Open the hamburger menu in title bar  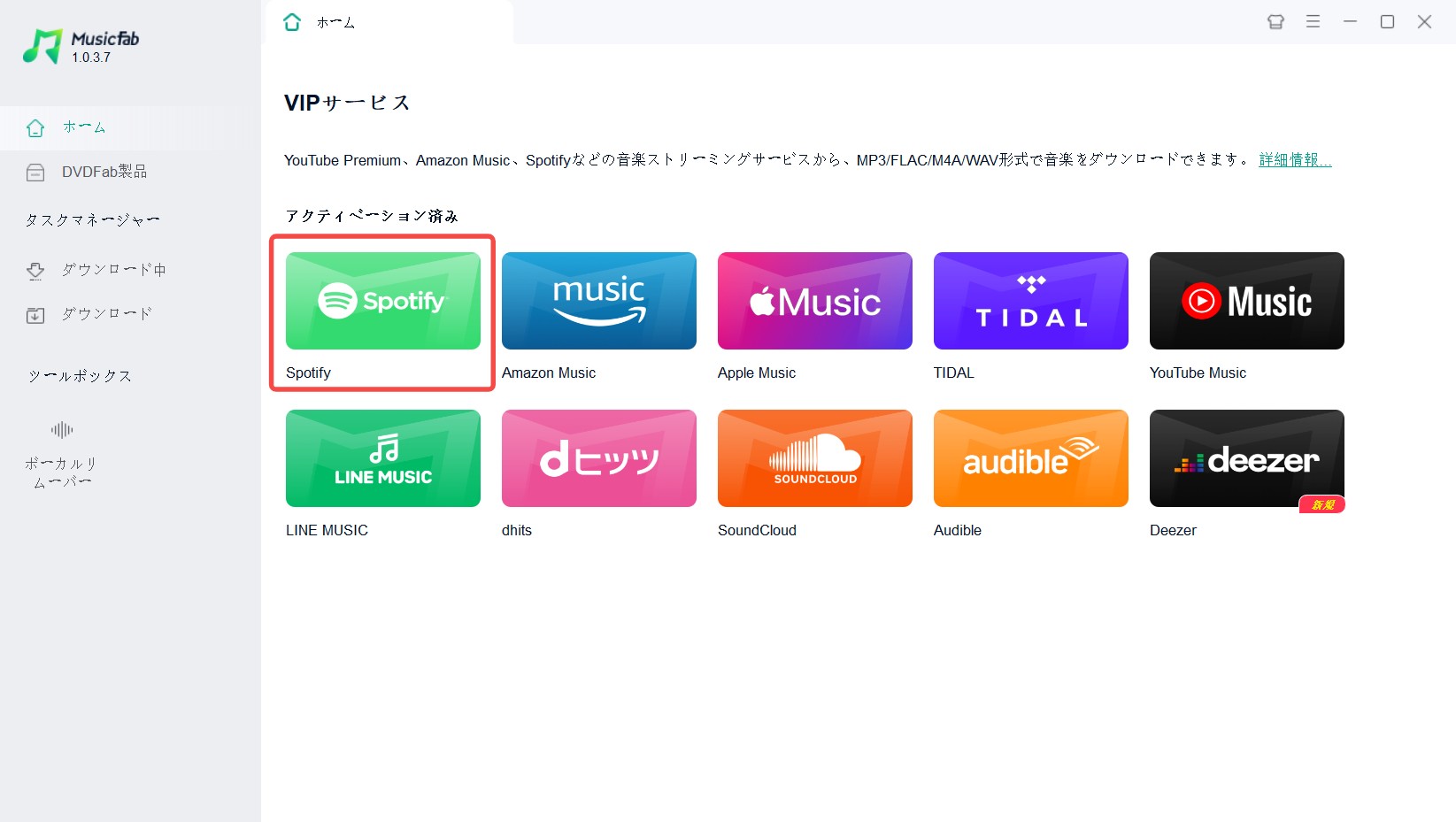click(1313, 22)
